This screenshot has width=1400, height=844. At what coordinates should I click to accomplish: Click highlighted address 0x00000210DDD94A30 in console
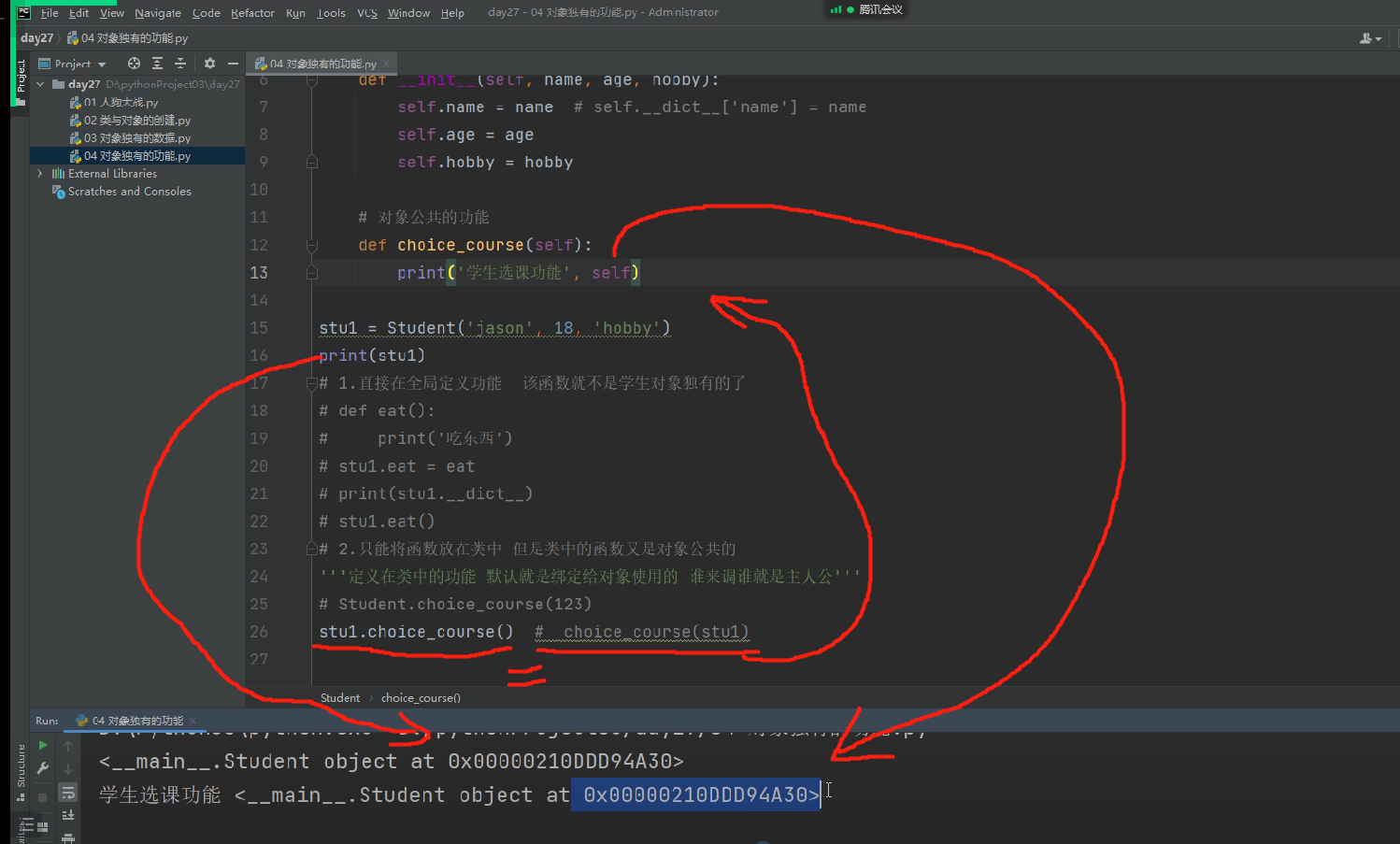pyautogui.click(x=695, y=794)
